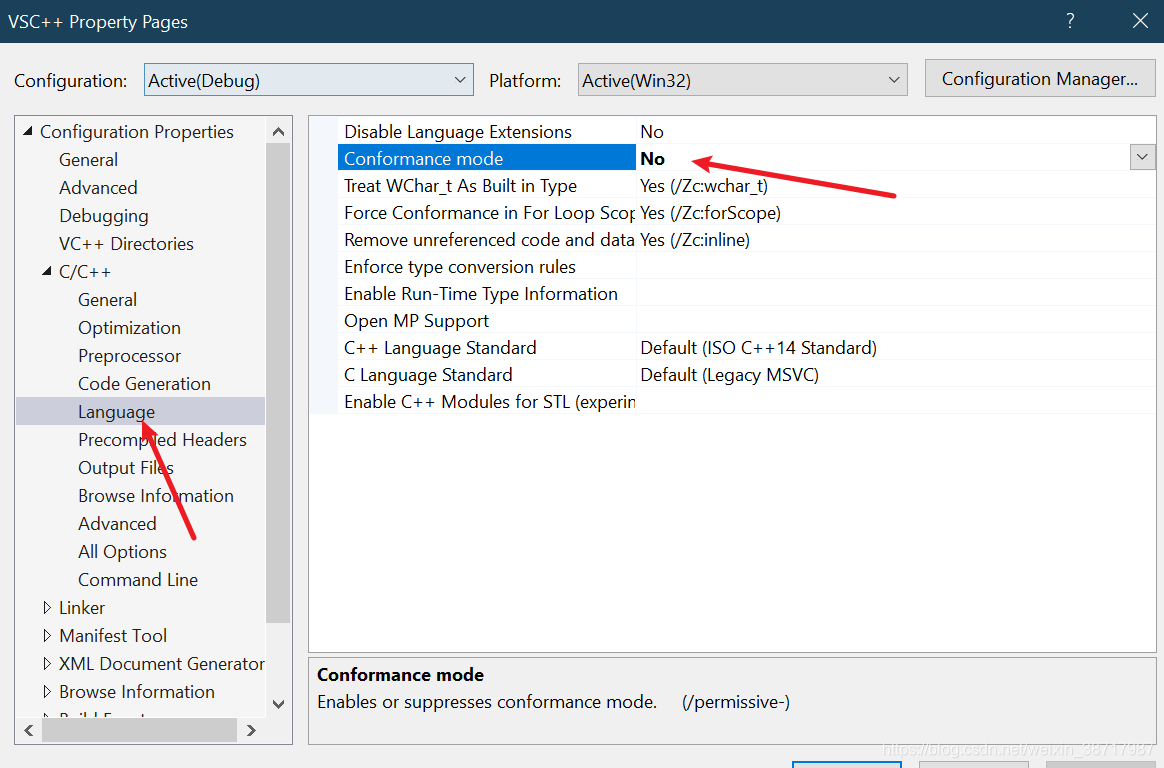Collapse the Configuration Properties node

[x=28, y=131]
